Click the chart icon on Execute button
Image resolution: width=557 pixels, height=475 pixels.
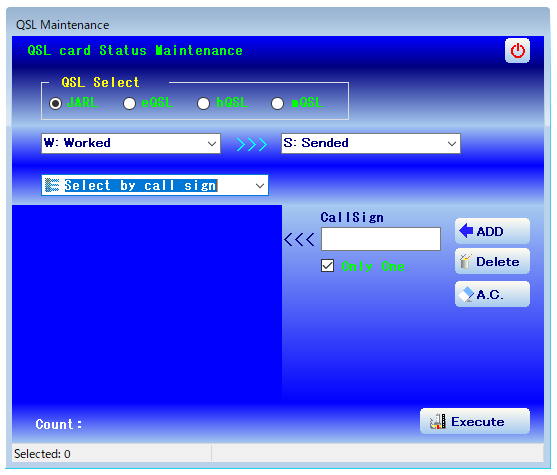[x=438, y=421]
